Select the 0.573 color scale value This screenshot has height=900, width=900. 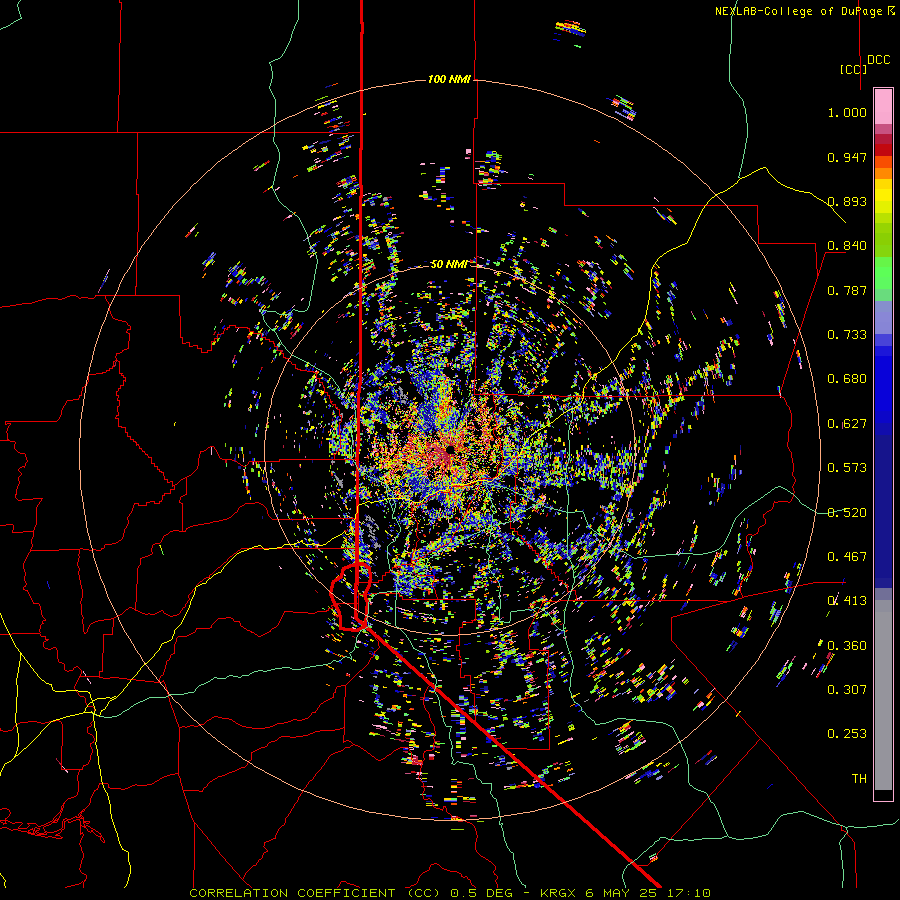[x=847, y=468]
